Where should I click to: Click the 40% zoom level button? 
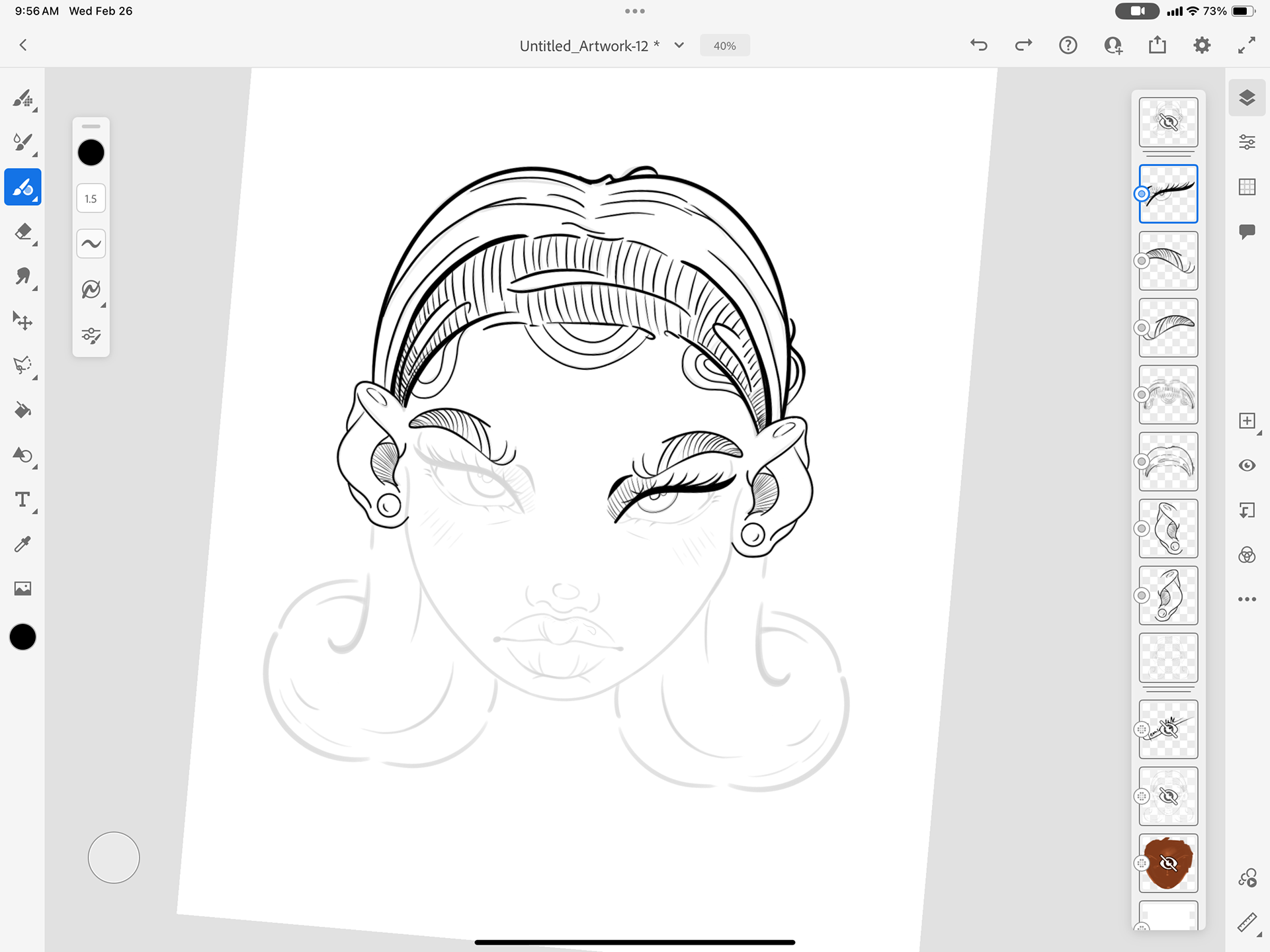[724, 46]
